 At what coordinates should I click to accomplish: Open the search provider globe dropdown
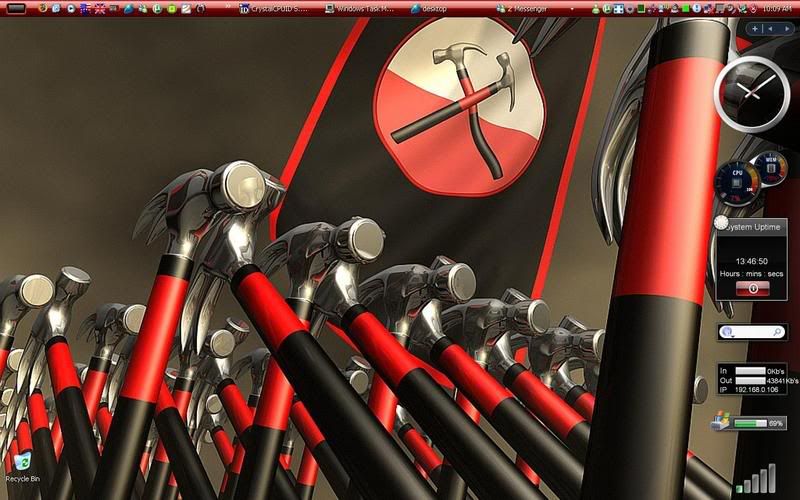727,332
